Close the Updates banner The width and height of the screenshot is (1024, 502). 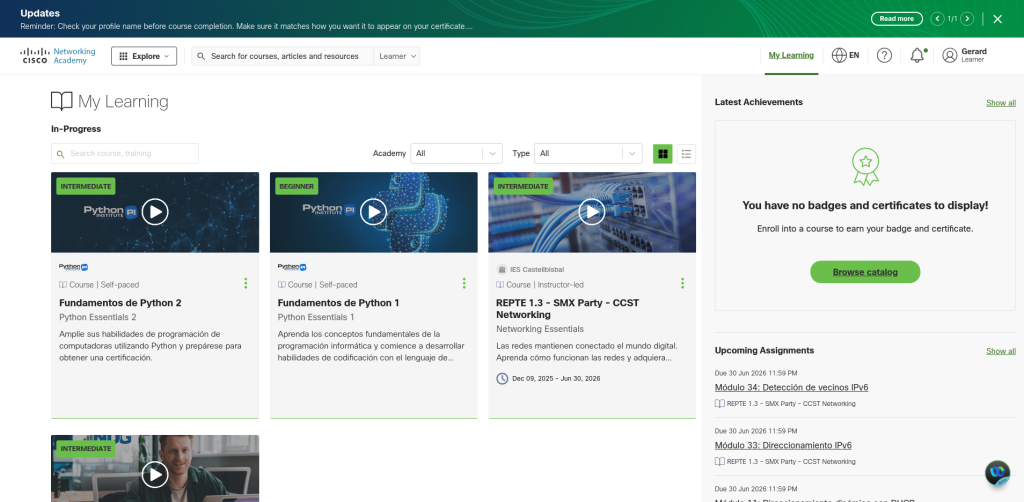pos(997,19)
